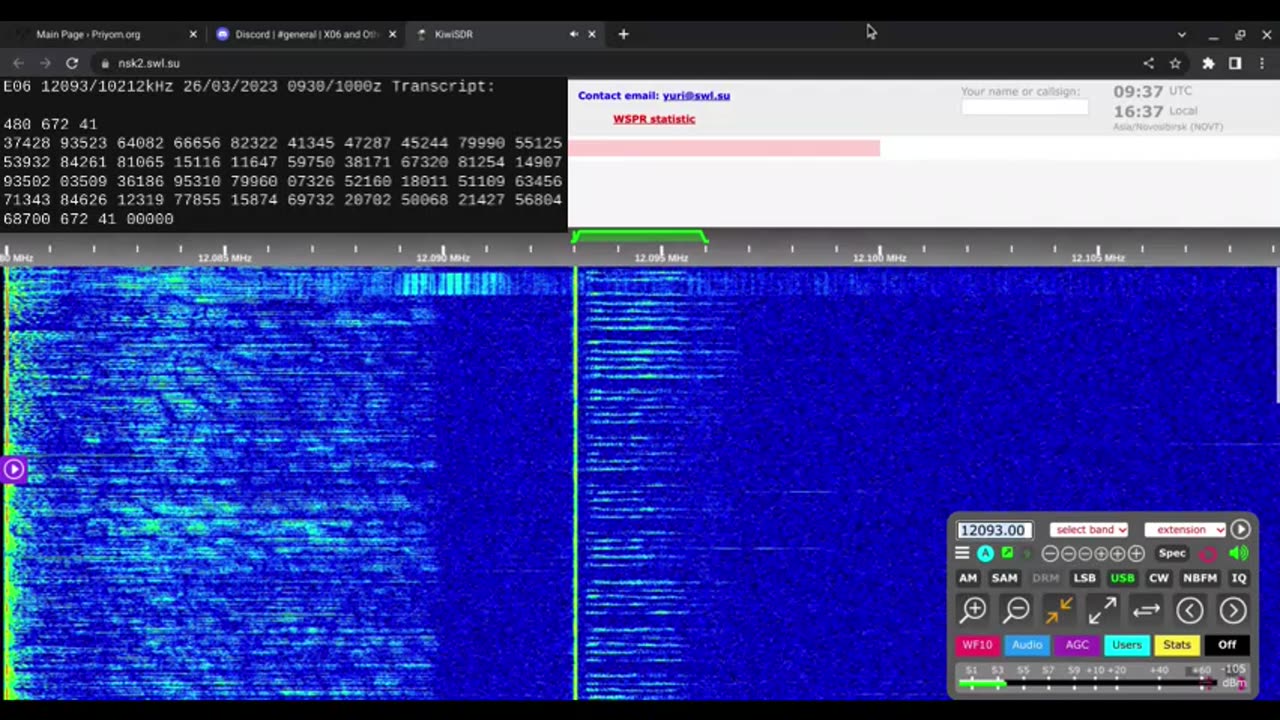Zoom in the waterfall with magnifier plus
This screenshot has height=720, width=1280.
point(973,610)
